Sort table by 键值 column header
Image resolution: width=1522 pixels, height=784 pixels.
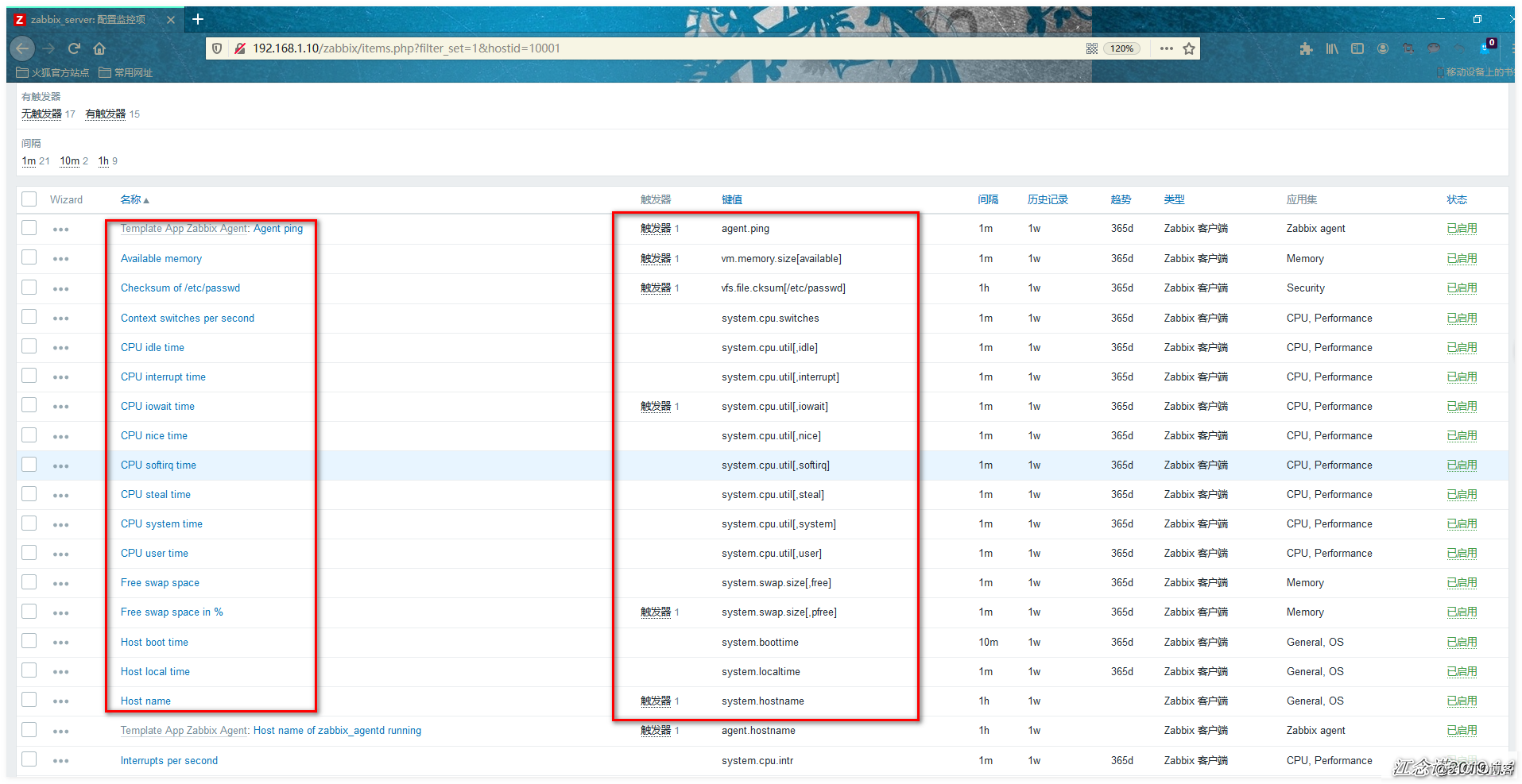pos(732,199)
